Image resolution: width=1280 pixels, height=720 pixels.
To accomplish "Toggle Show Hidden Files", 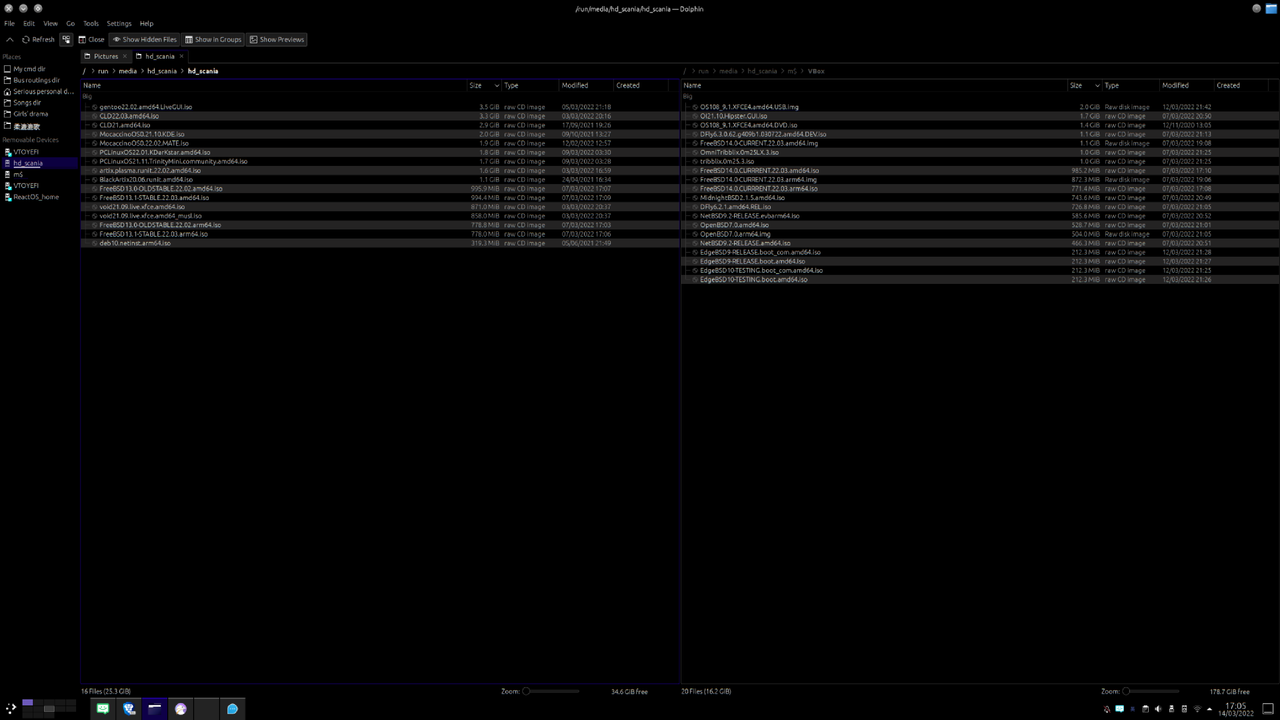I will click(145, 40).
